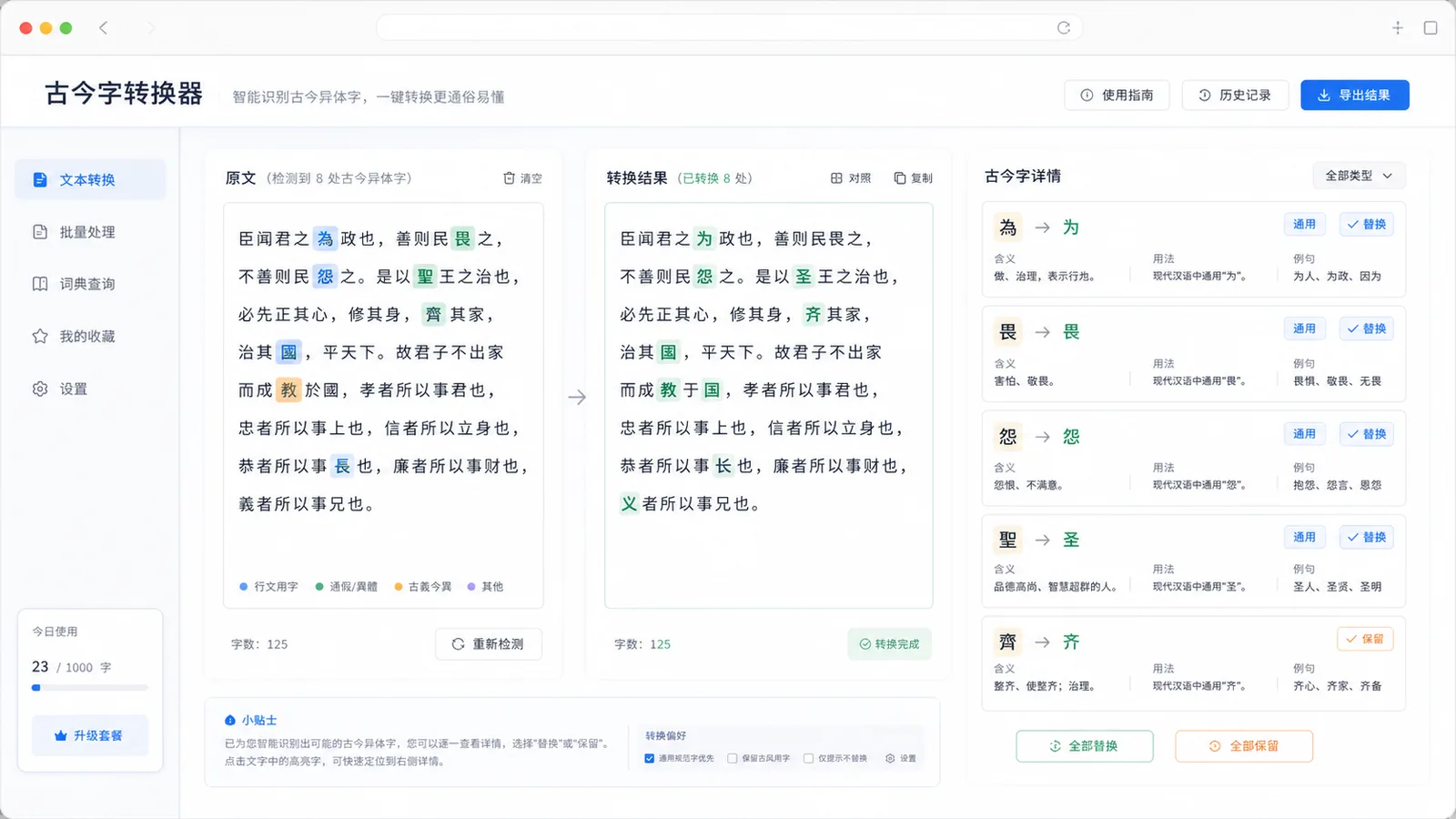Show the tab overview square icon
1456x819 pixels.
1431,28
